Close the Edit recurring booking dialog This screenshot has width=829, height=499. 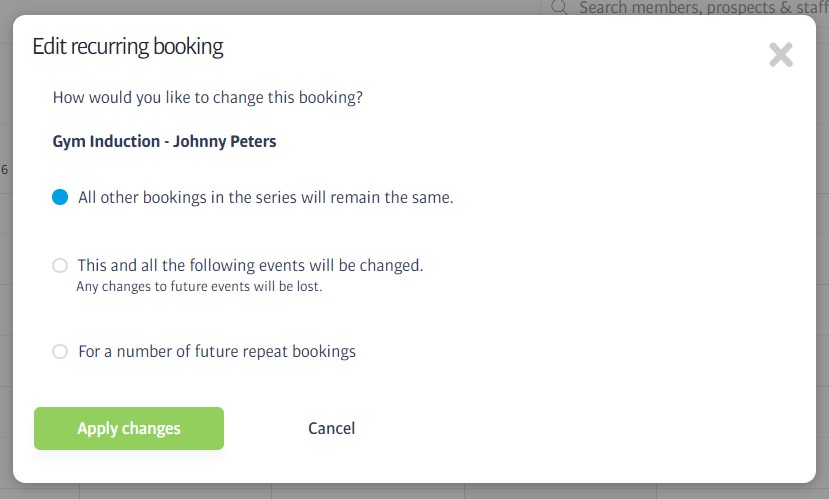(x=780, y=55)
